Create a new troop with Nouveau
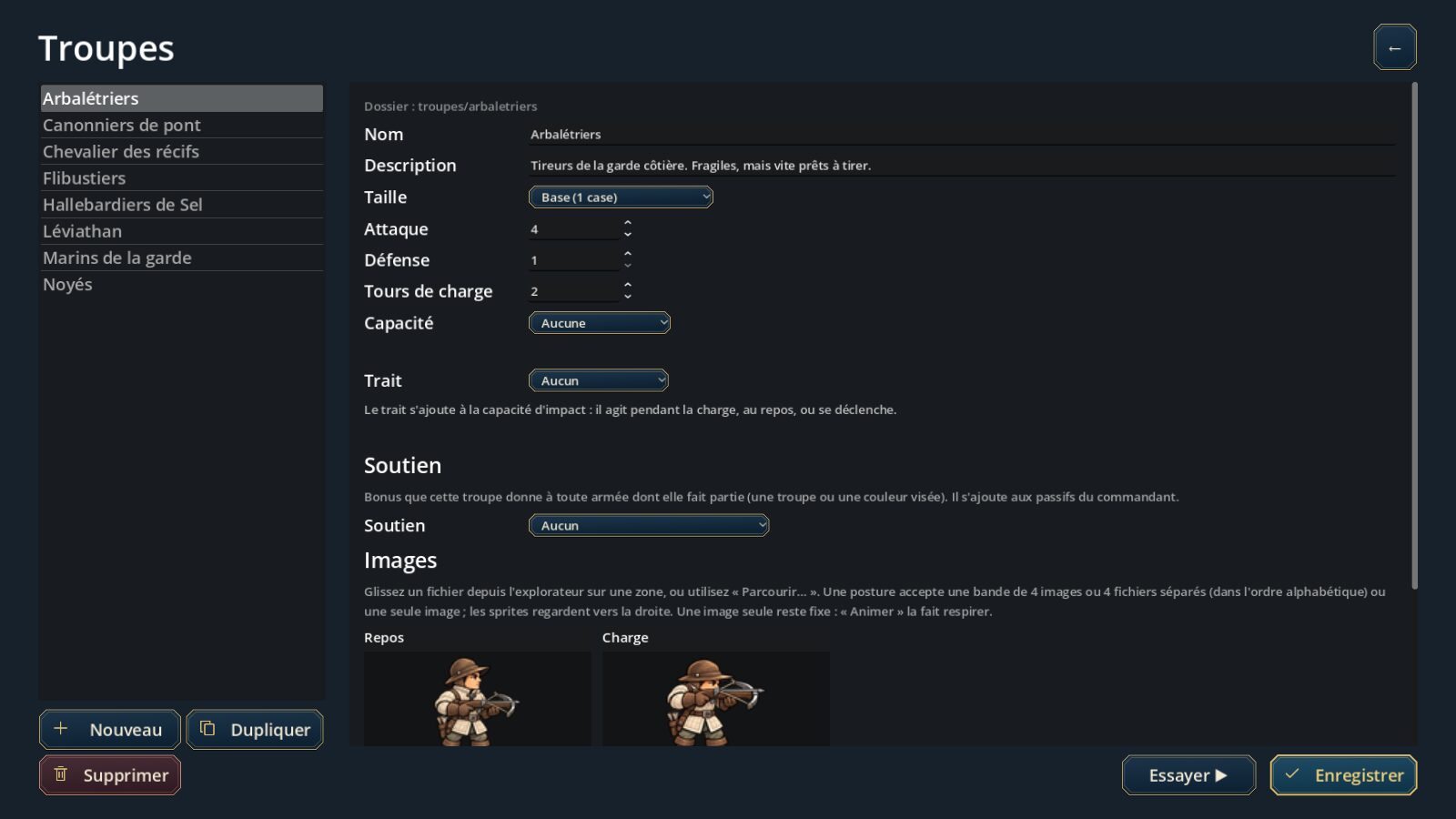The width and height of the screenshot is (1456, 819). [110, 730]
